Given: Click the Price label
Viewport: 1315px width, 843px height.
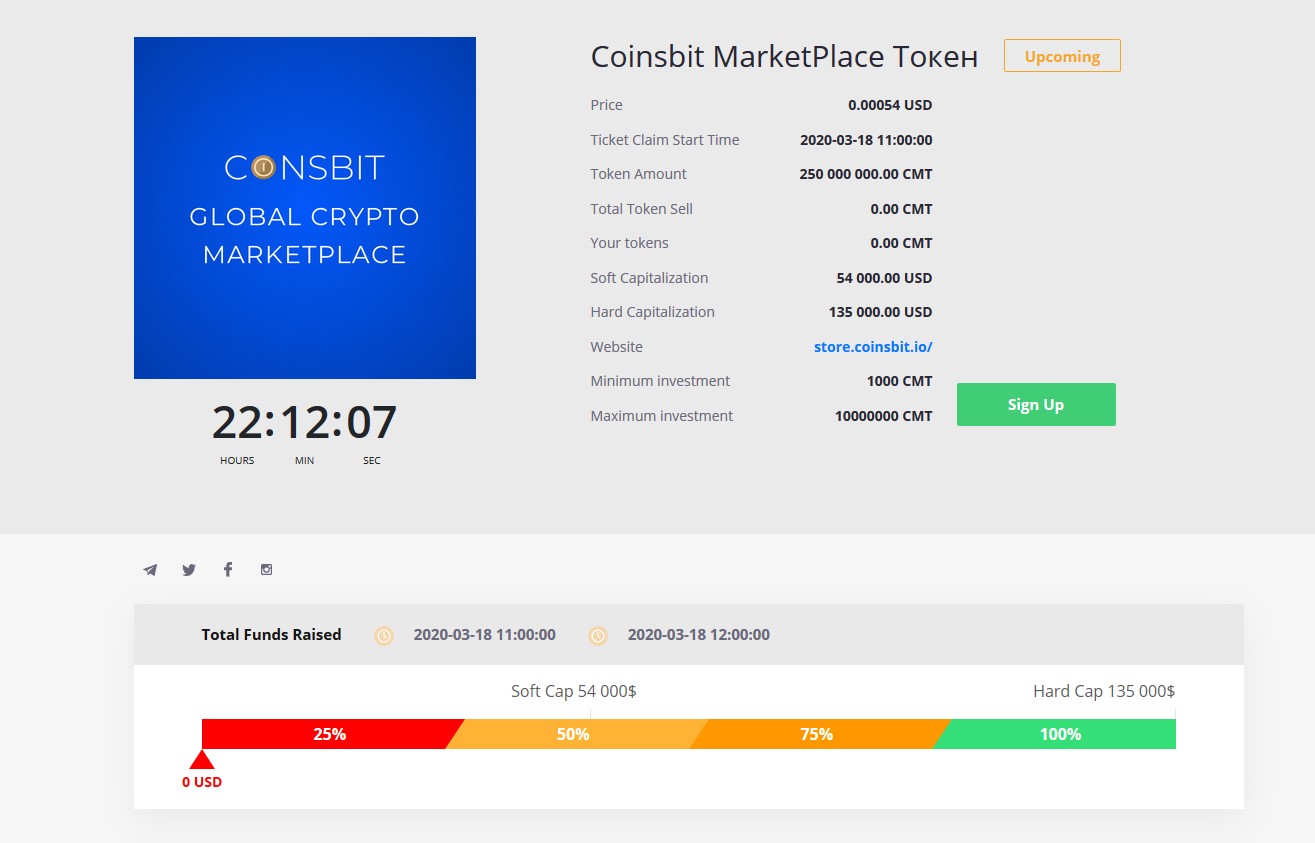Looking at the screenshot, I should pos(606,105).
